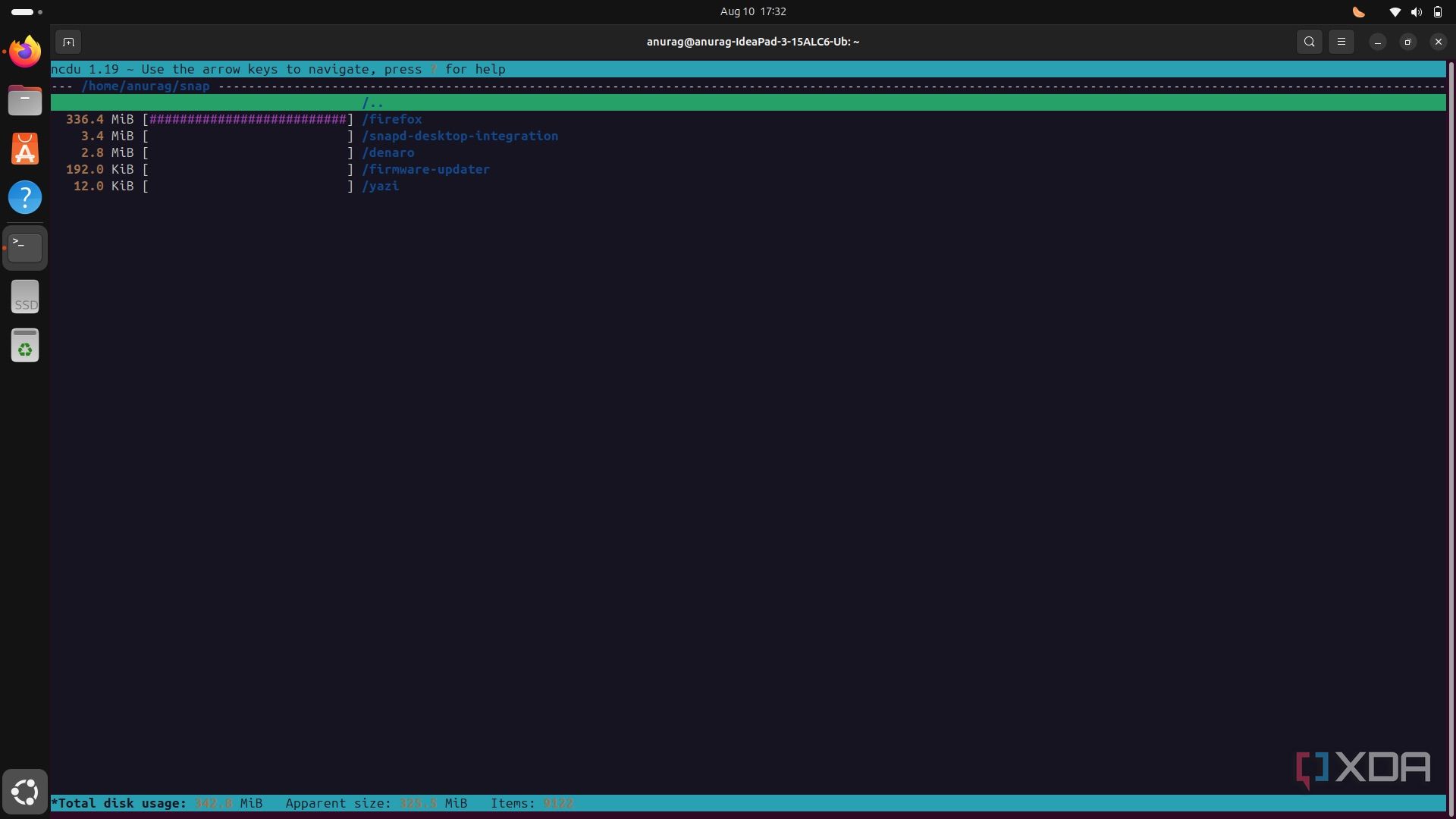Select the Terminal icon in dock
Image resolution: width=1456 pixels, height=819 pixels.
coord(25,247)
